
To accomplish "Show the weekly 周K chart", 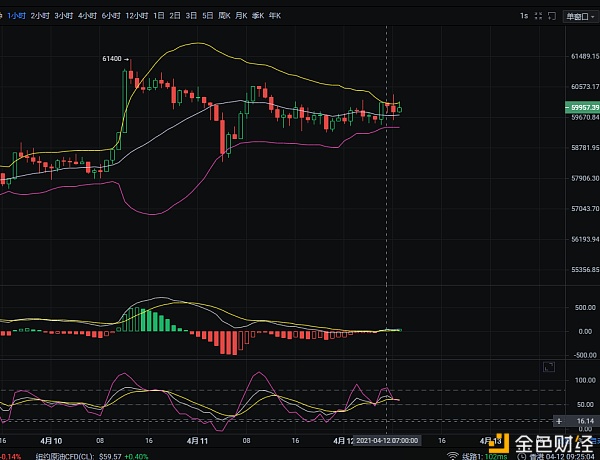I will 224,16.
